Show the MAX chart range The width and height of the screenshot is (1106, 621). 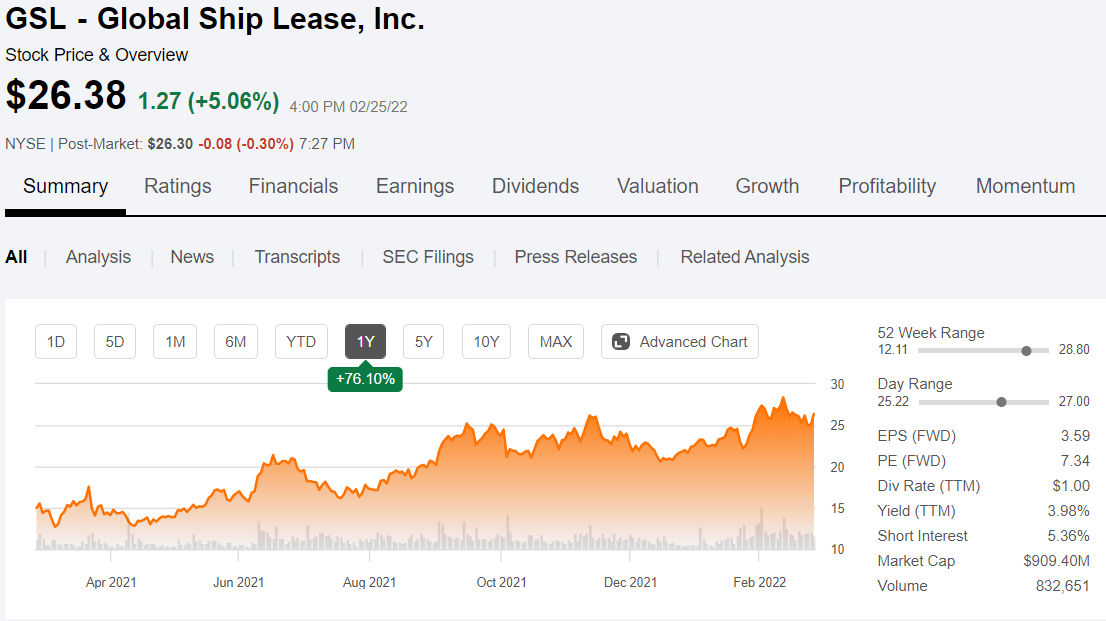[x=556, y=342]
